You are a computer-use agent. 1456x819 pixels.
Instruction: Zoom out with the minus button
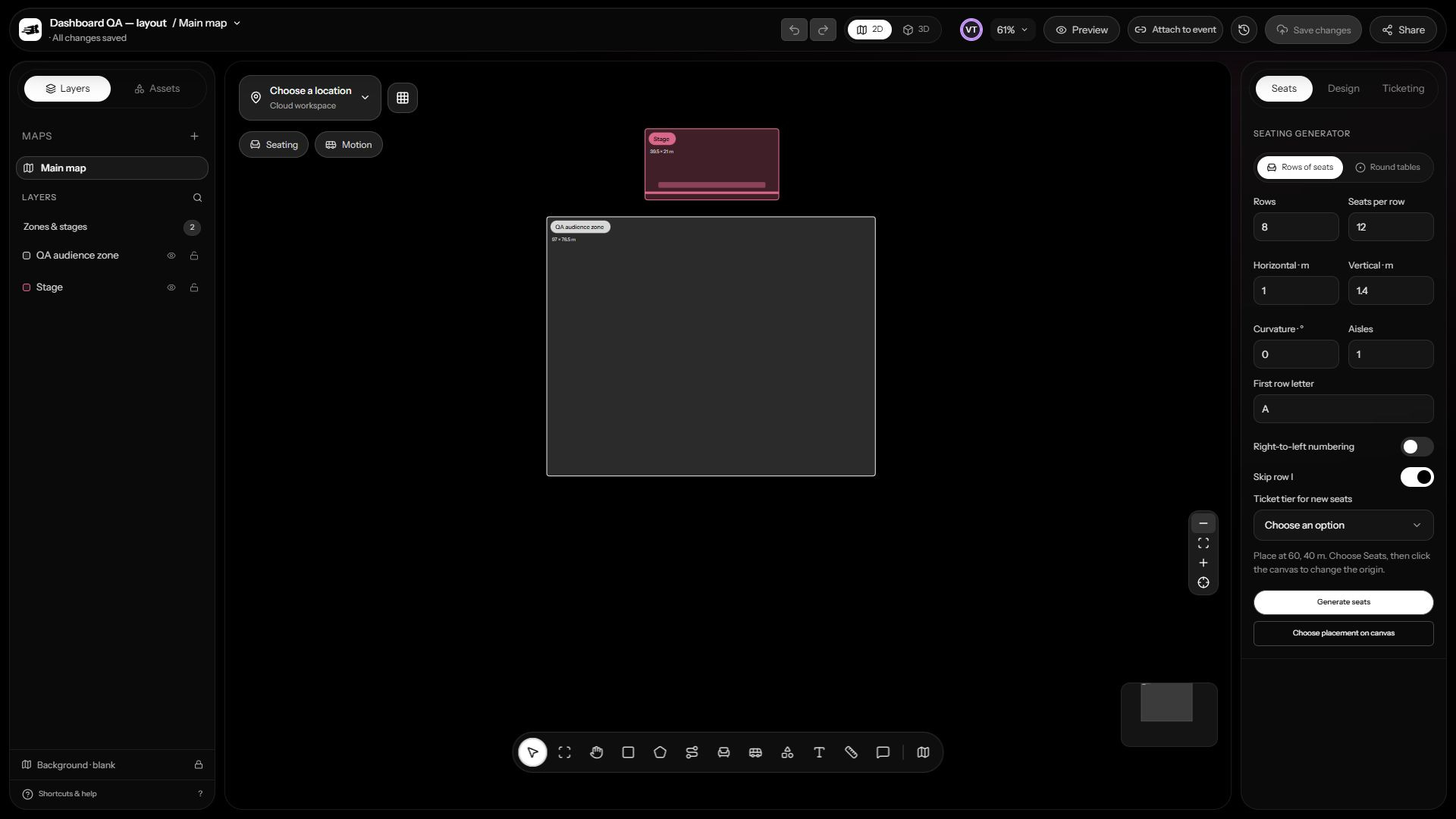click(x=1203, y=523)
